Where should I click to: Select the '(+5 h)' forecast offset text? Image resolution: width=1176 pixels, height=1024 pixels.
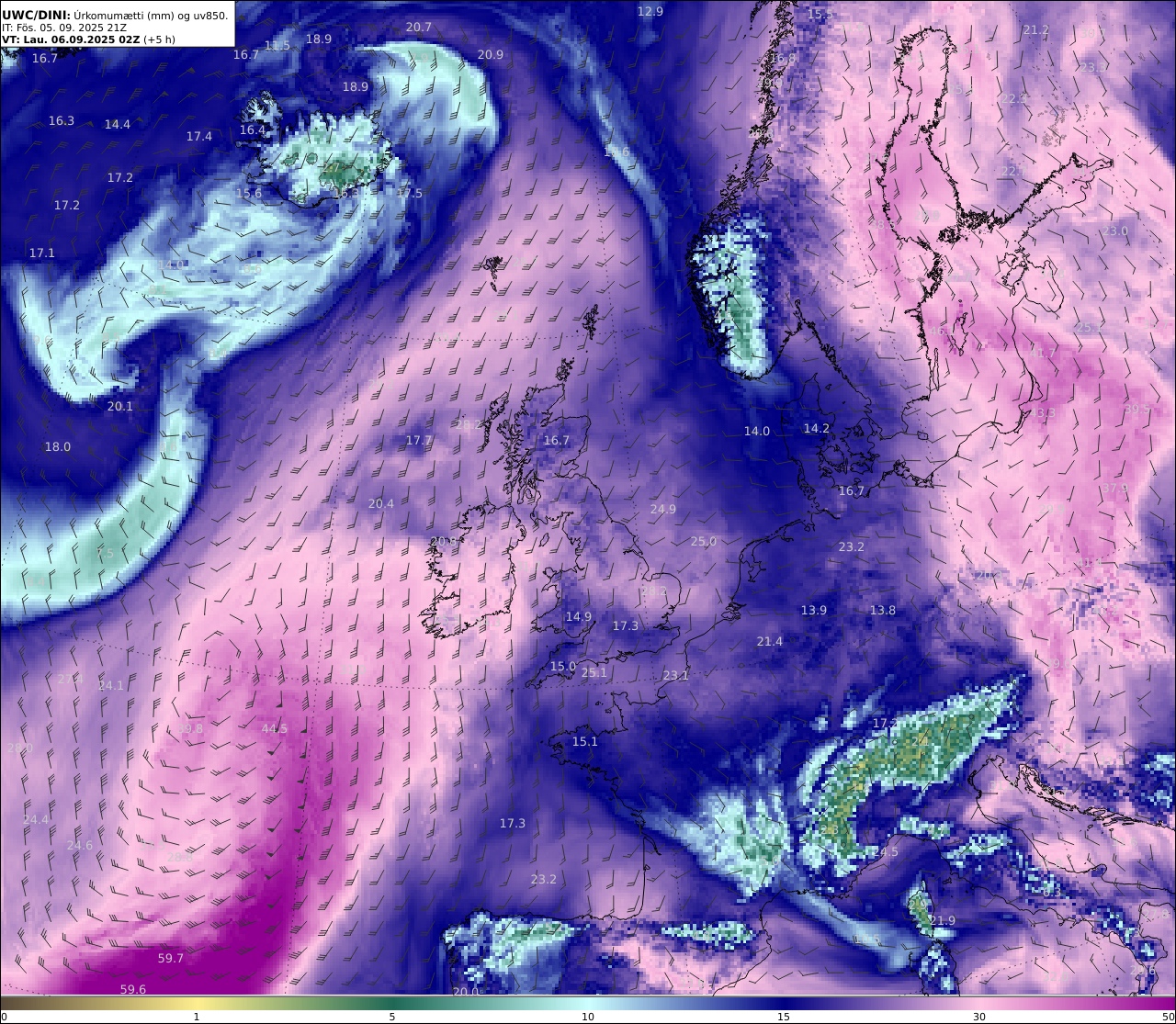[x=160, y=39]
